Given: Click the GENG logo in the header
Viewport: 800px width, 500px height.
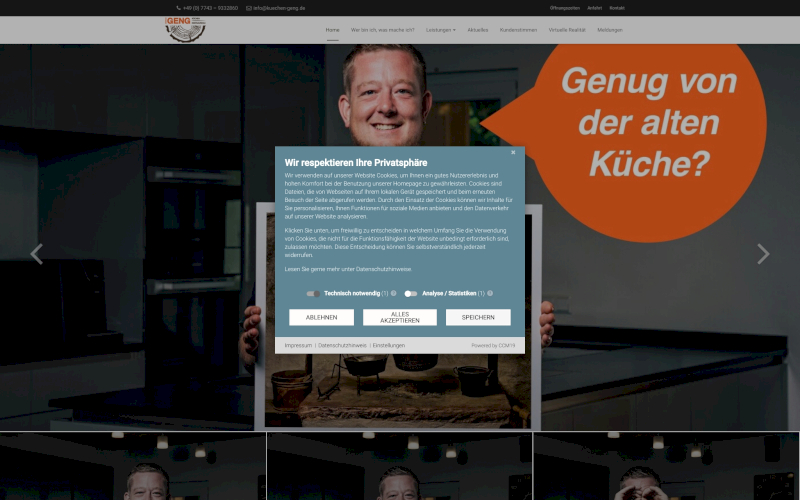Looking at the screenshot, I should coord(185,30).
